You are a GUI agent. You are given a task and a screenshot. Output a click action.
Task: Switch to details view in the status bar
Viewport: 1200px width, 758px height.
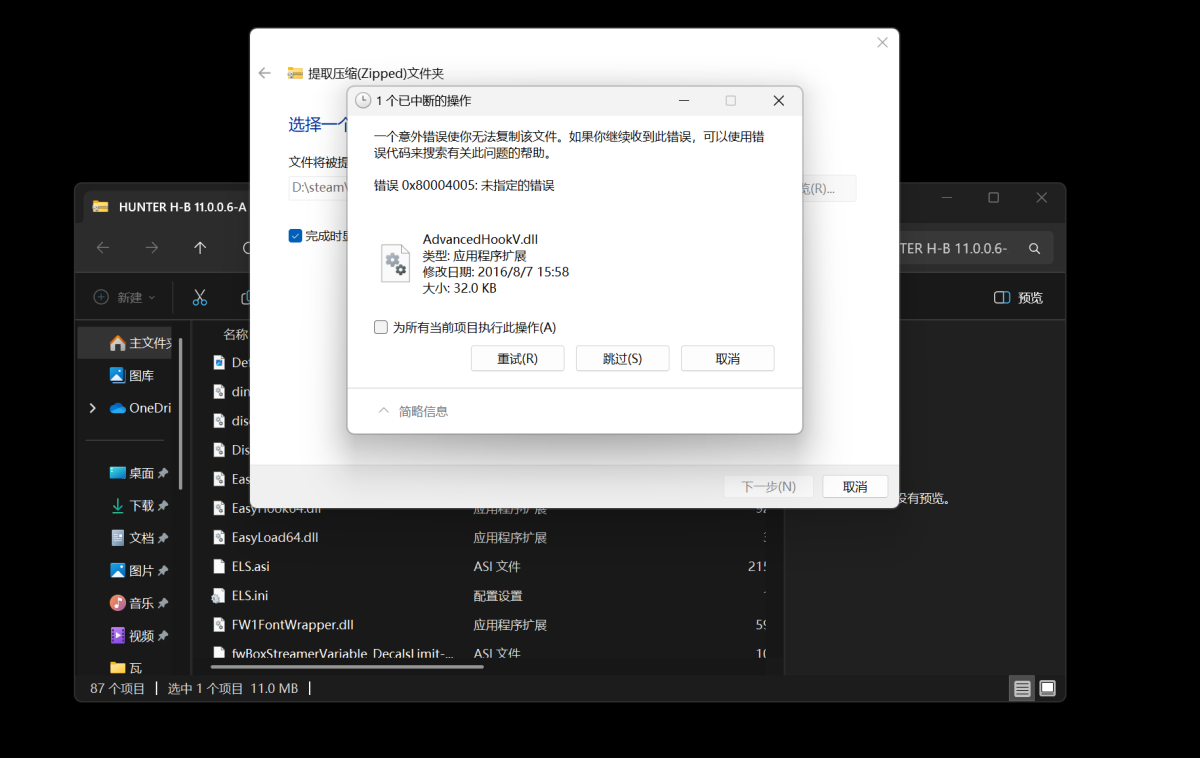(x=1021, y=688)
